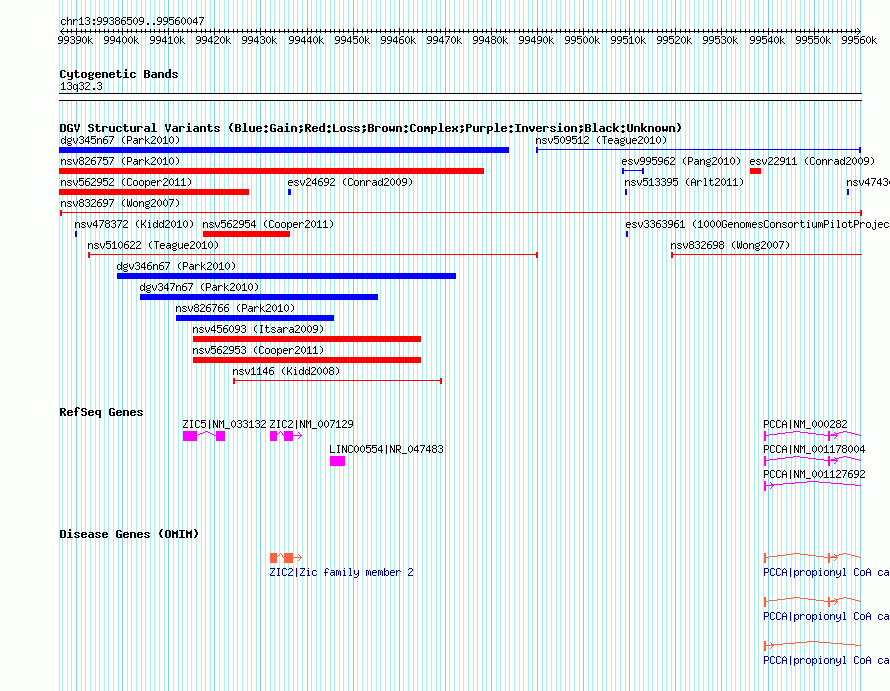Screen dimensions: 890x691
Task: Select the red nsv456093 (Itsara2009) bar
Action: [x=307, y=339]
